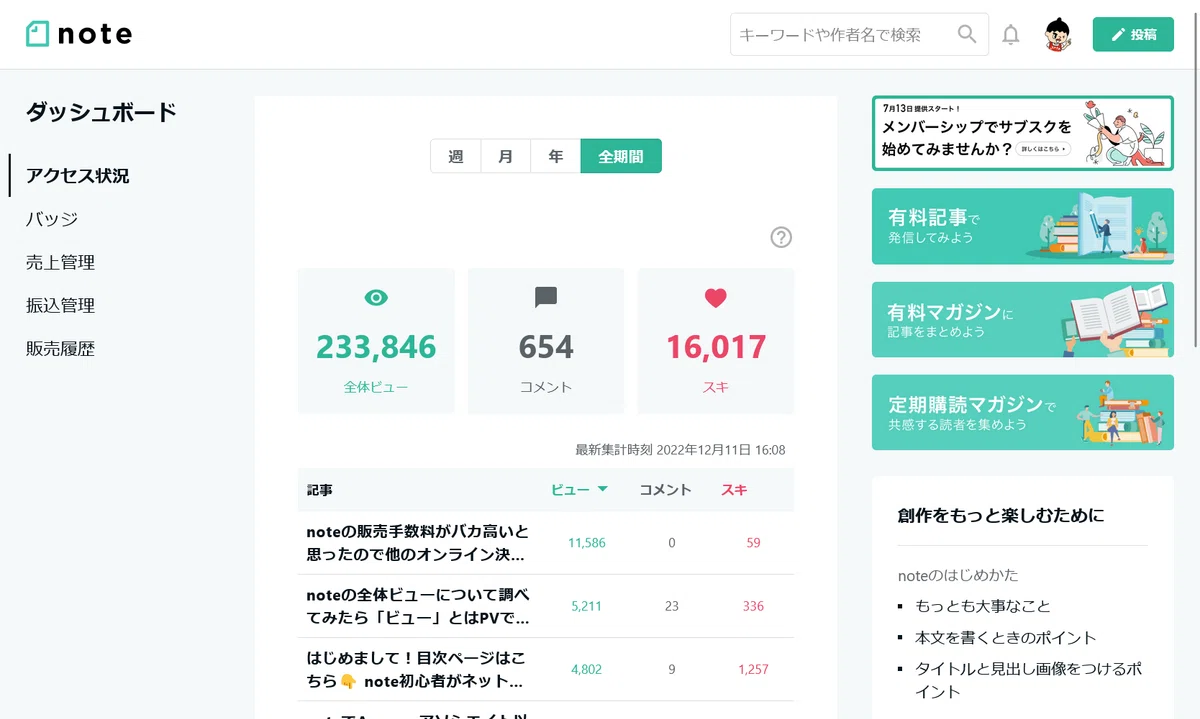Open アクセス状況 in sidebar
Screen dimensions: 1200x719
pos(78,176)
